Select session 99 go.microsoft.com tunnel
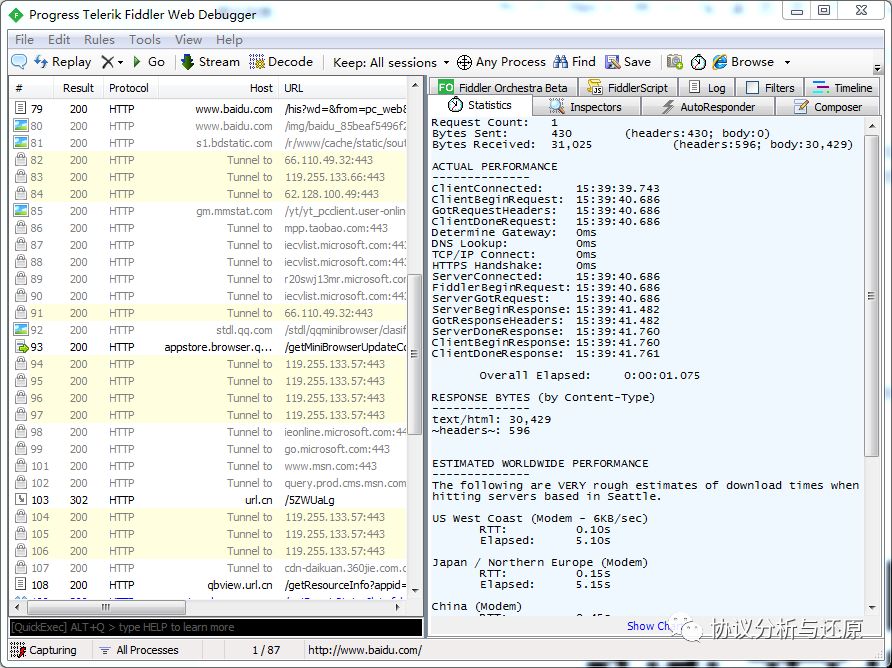 [208, 449]
